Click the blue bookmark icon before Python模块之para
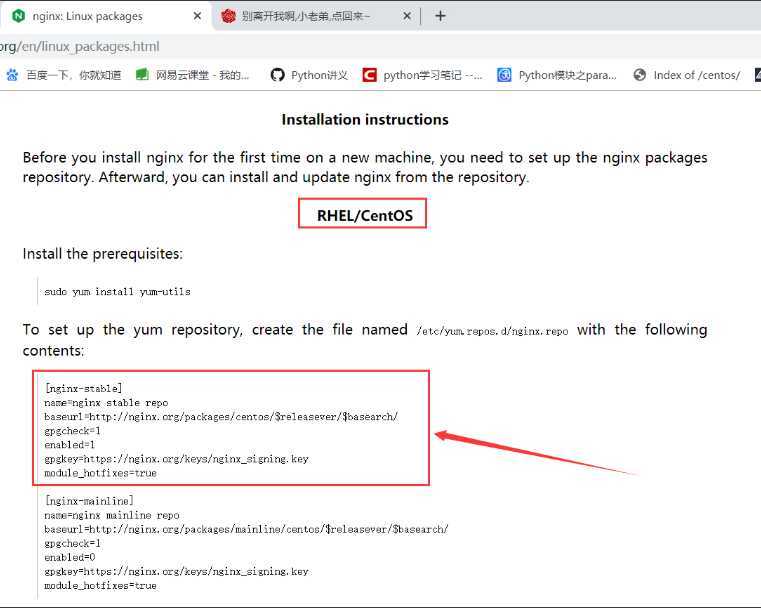 pyautogui.click(x=504, y=75)
